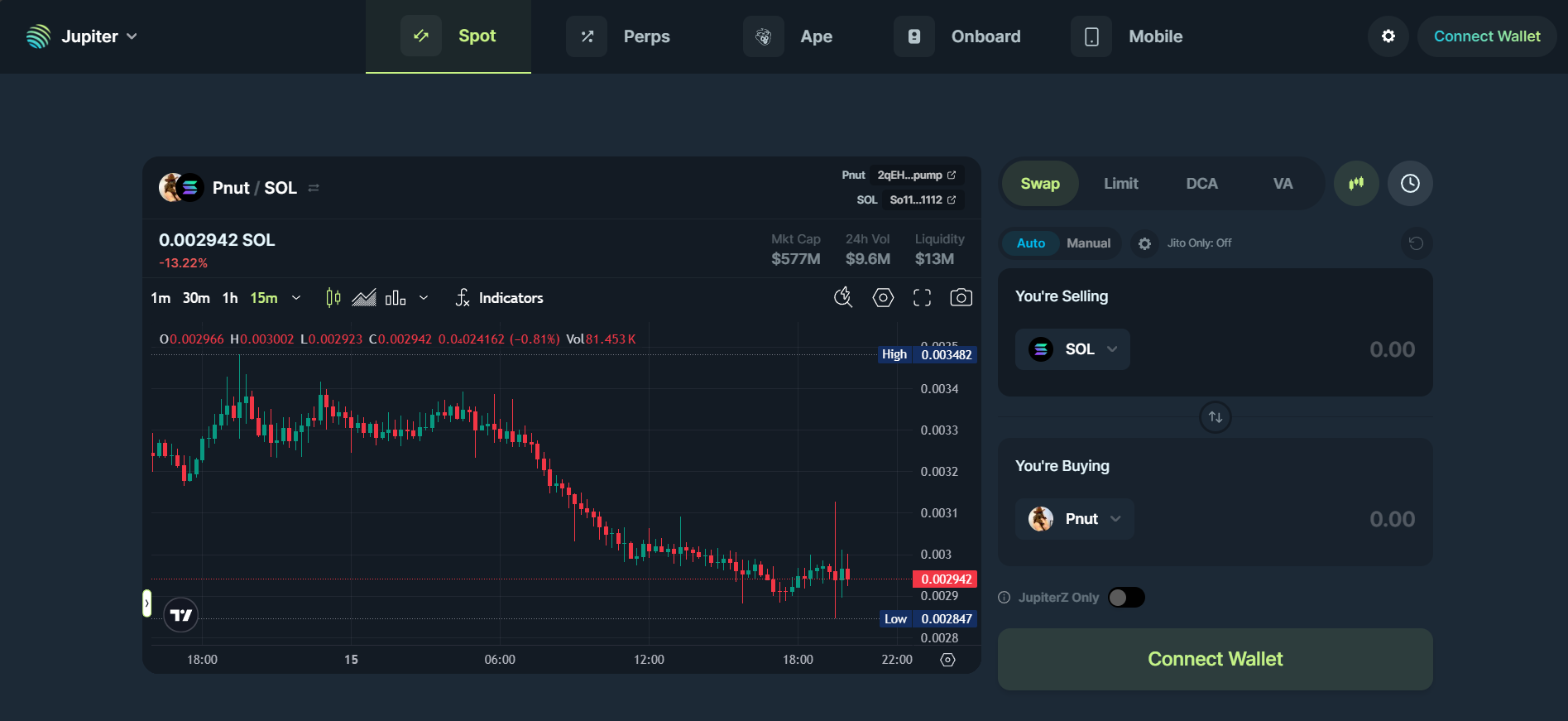Click the current price 0.002942 label

[945, 579]
